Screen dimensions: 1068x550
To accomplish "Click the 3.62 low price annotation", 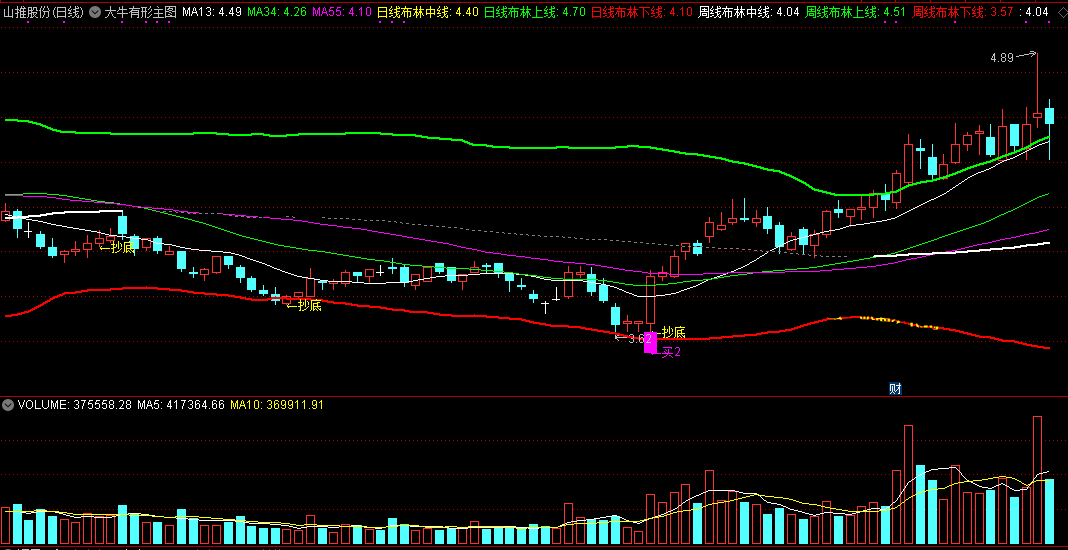I will point(640,339).
